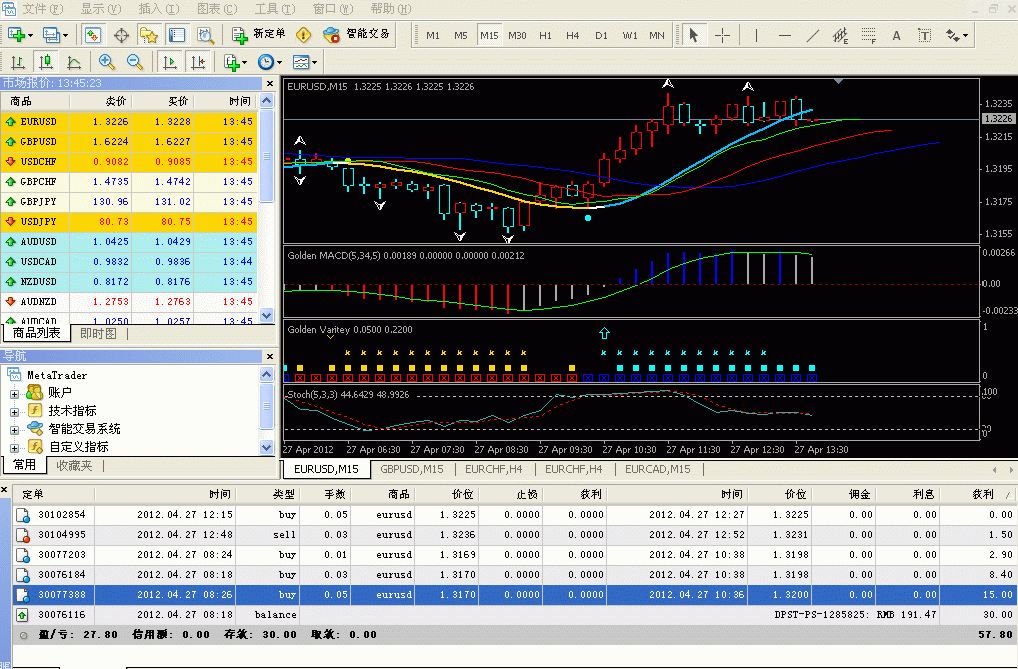Select the H4 timeframe button
1018x669 pixels.
point(573,35)
